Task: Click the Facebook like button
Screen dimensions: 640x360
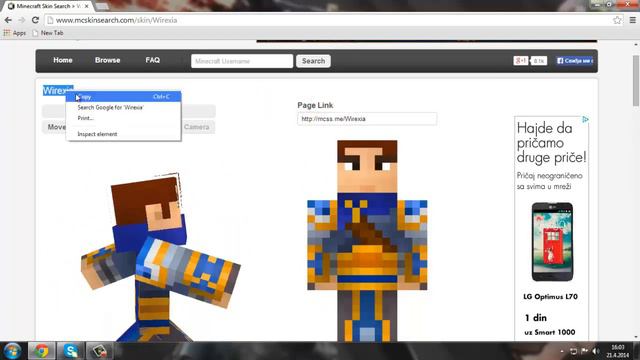Action: (575, 61)
